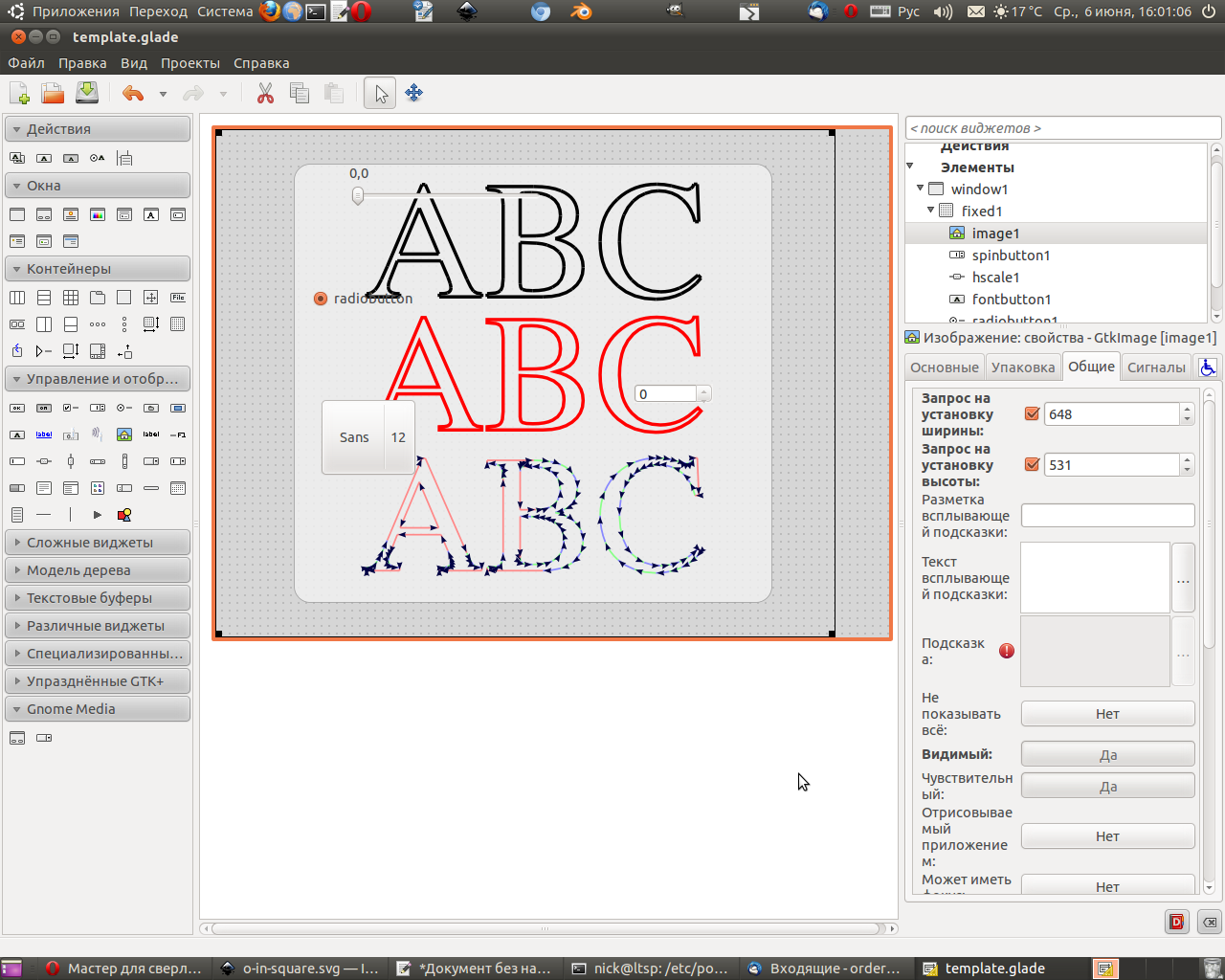The width and height of the screenshot is (1225, 980).
Task: Click the Undo arrow icon
Action: point(133,94)
